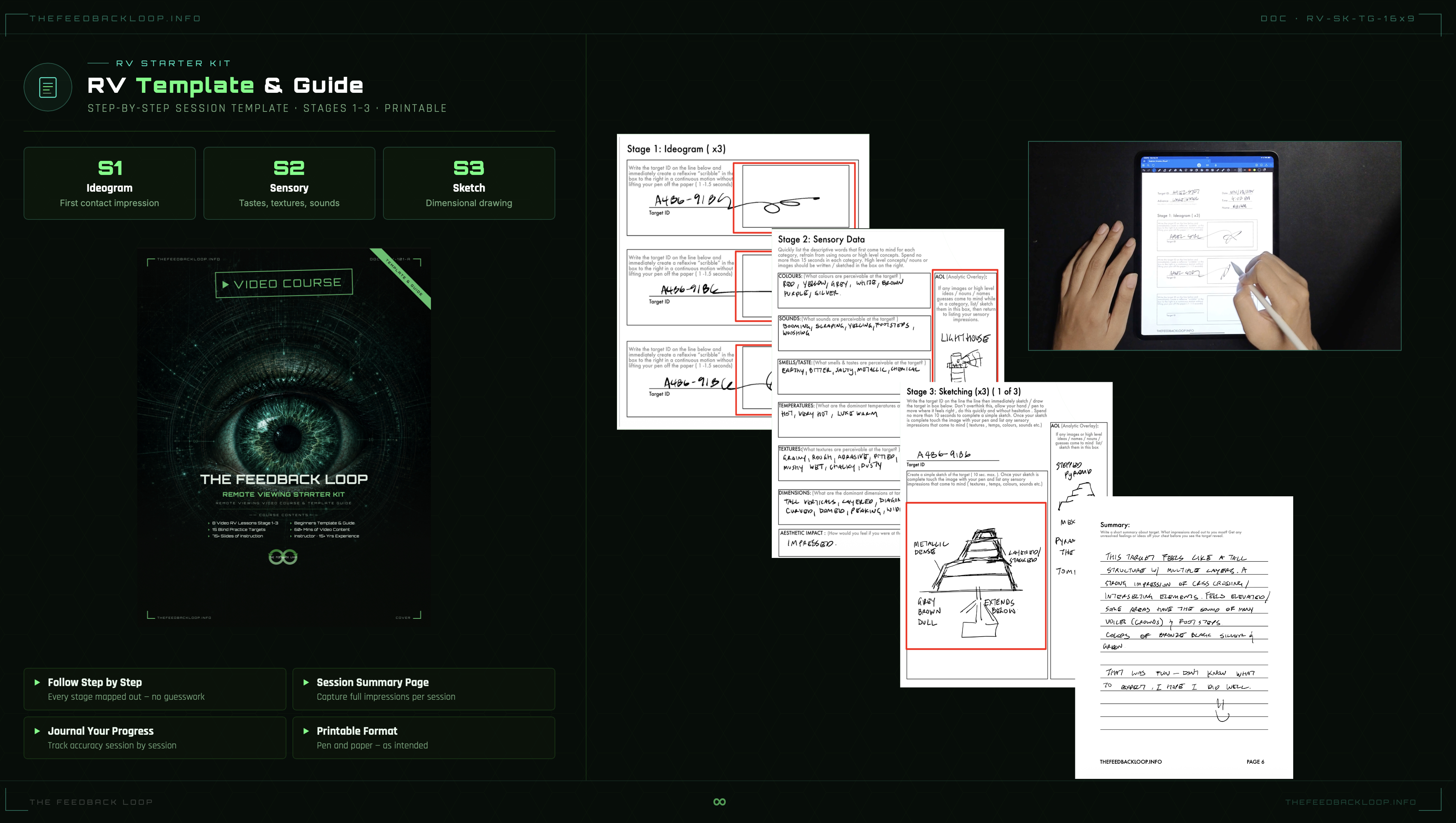Click THEFEEDBACKLOOP.INFO on the Summary sheet
Screen dimensions: 1456x823
(x=1130, y=761)
